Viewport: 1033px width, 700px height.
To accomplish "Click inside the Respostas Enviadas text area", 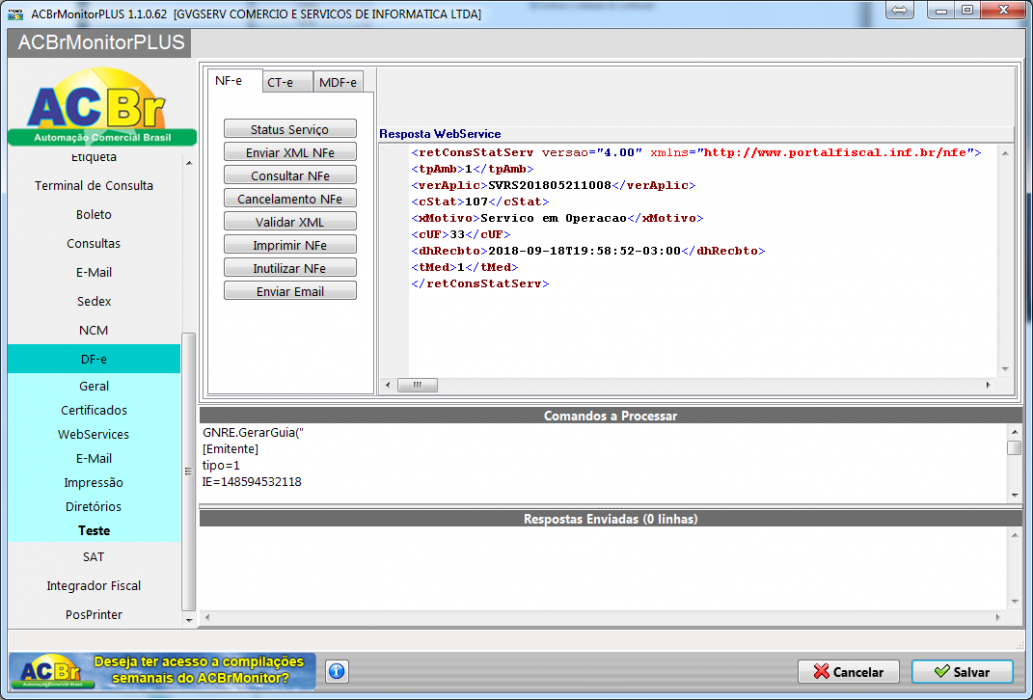I will (603, 569).
